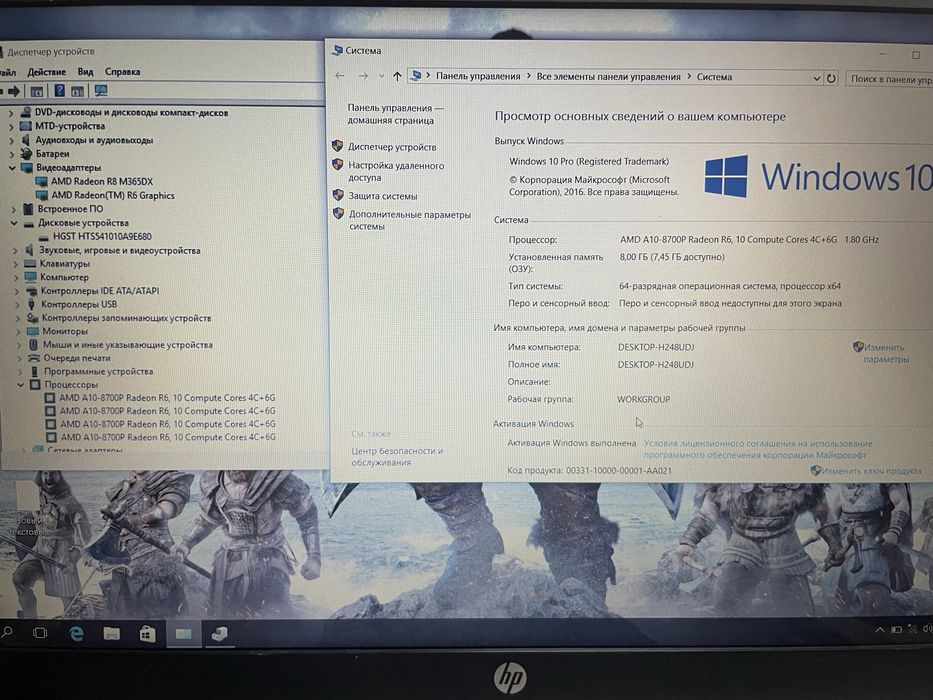Open File Explorer from the taskbar
Viewport: 933px width, 700px height.
(x=111, y=634)
